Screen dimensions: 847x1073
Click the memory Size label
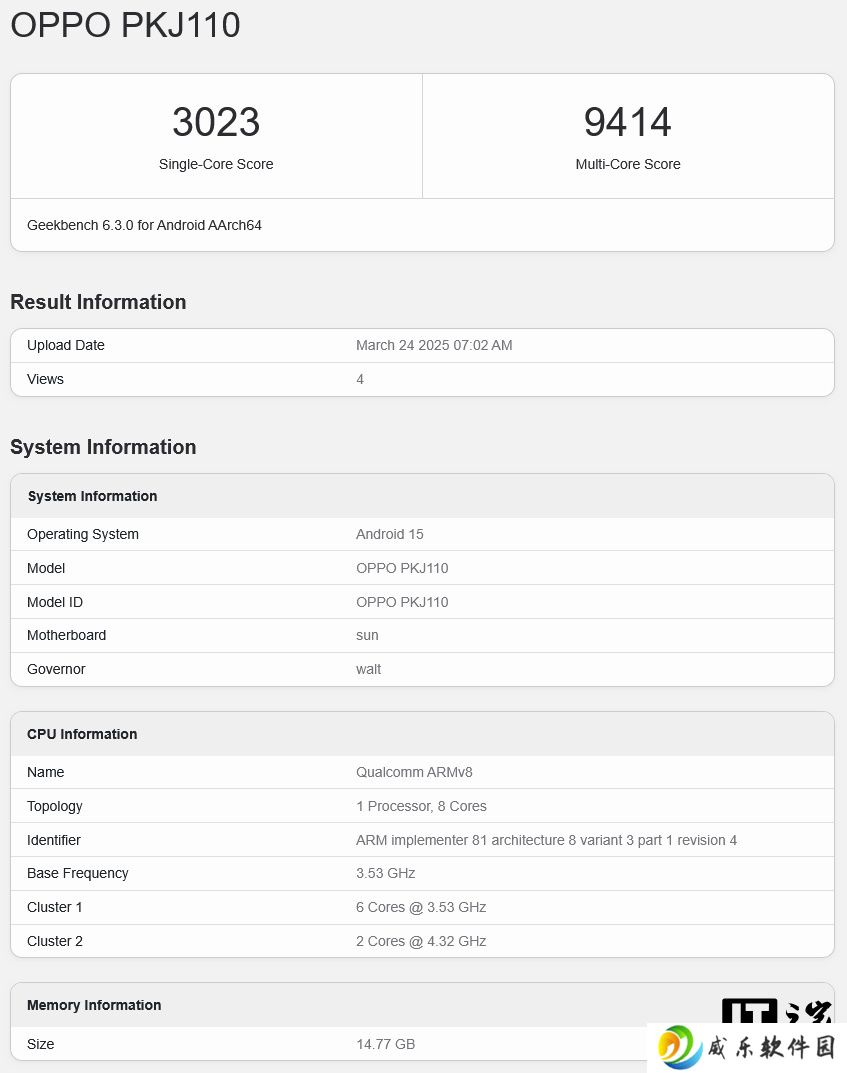point(40,1044)
